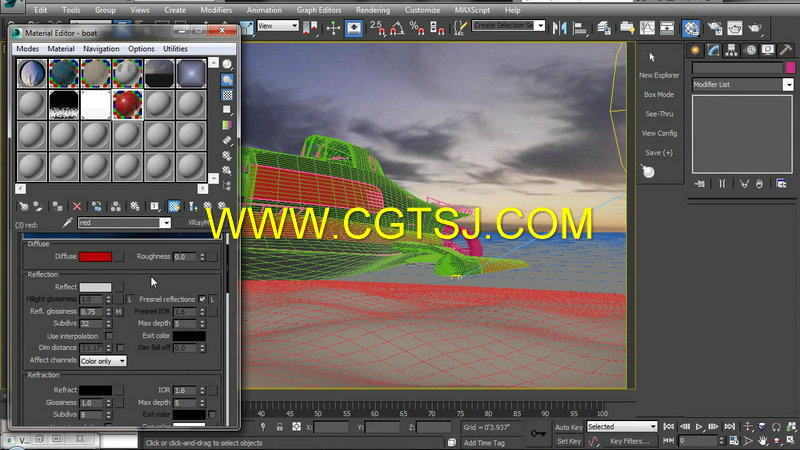This screenshot has height=450, width=800.
Task: Click the Play Animation button
Action: [699, 427]
